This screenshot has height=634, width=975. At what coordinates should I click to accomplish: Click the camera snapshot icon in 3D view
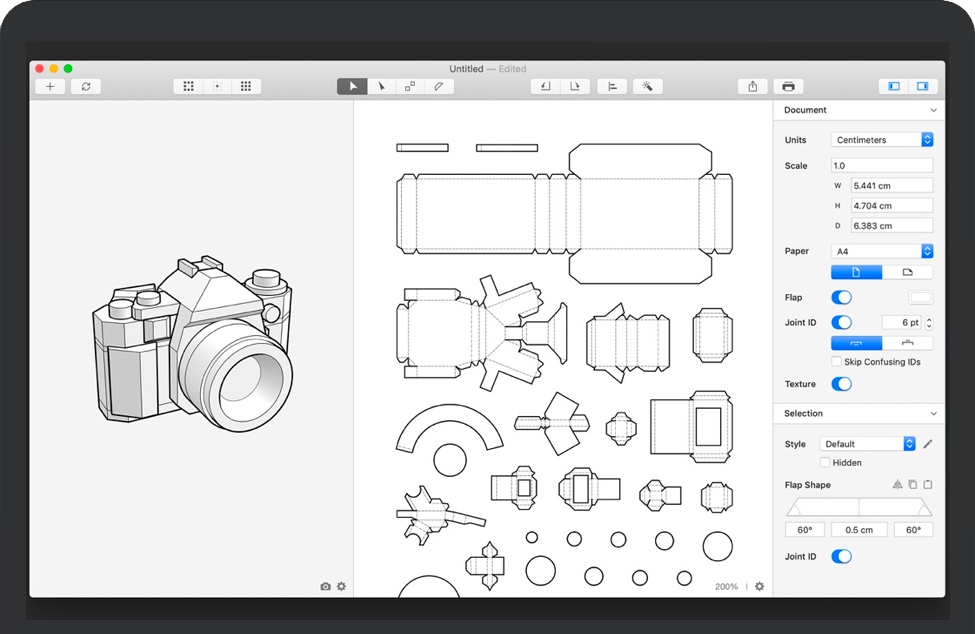click(x=325, y=587)
